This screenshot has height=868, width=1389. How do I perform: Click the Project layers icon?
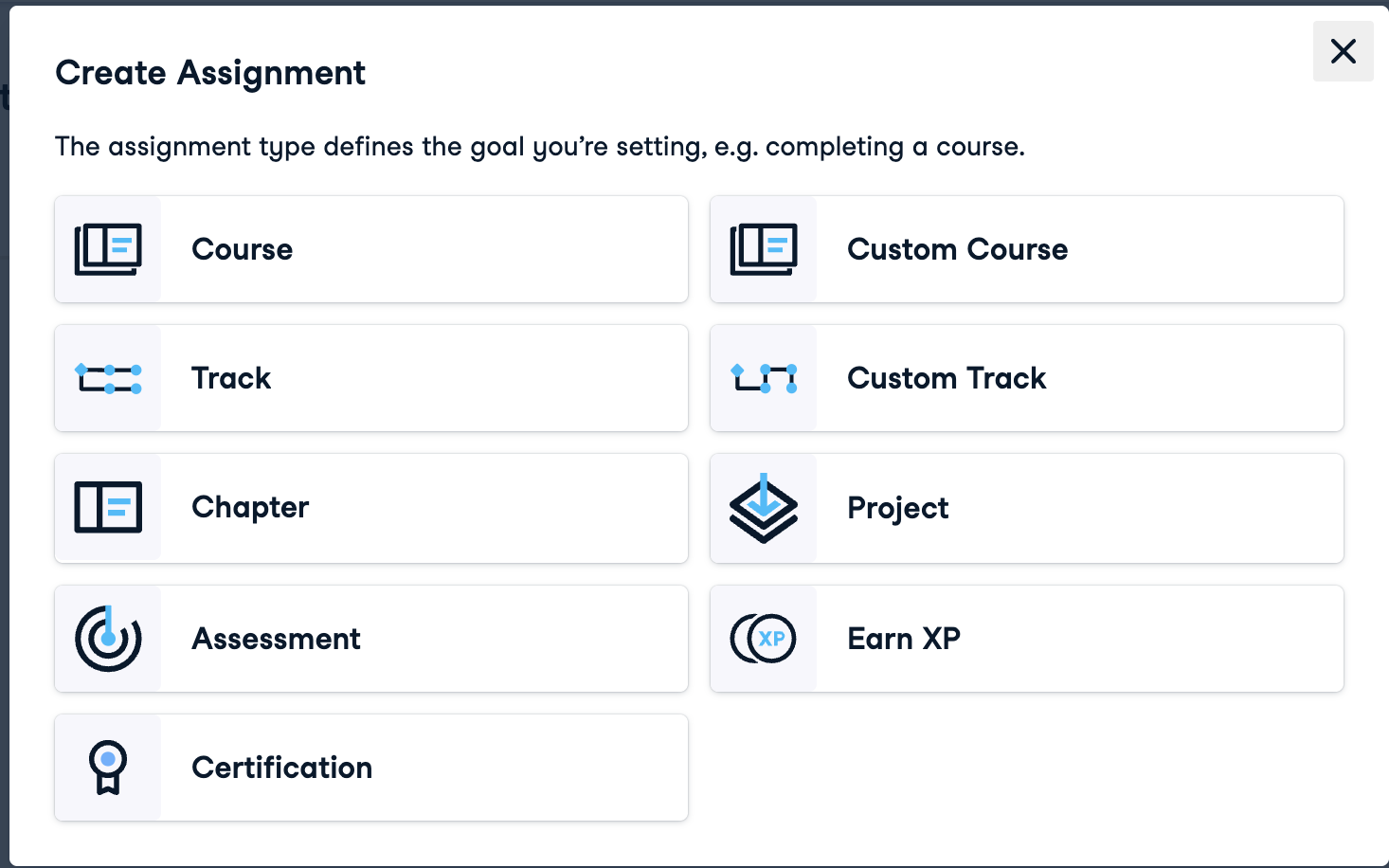pos(764,508)
